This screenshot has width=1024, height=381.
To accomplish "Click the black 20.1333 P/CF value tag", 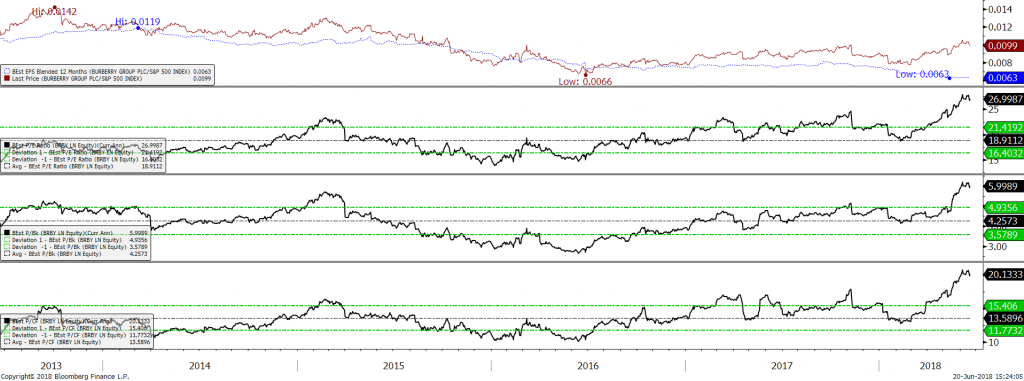I will click(x=1004, y=275).
